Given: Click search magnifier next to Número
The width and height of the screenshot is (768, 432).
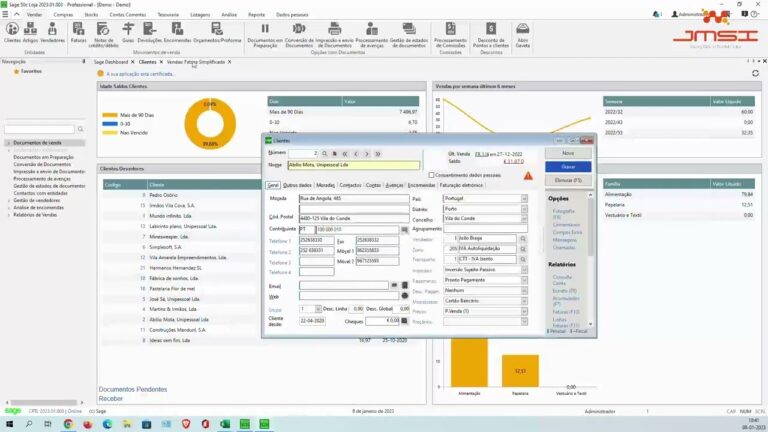Looking at the screenshot, I should coord(324,154).
